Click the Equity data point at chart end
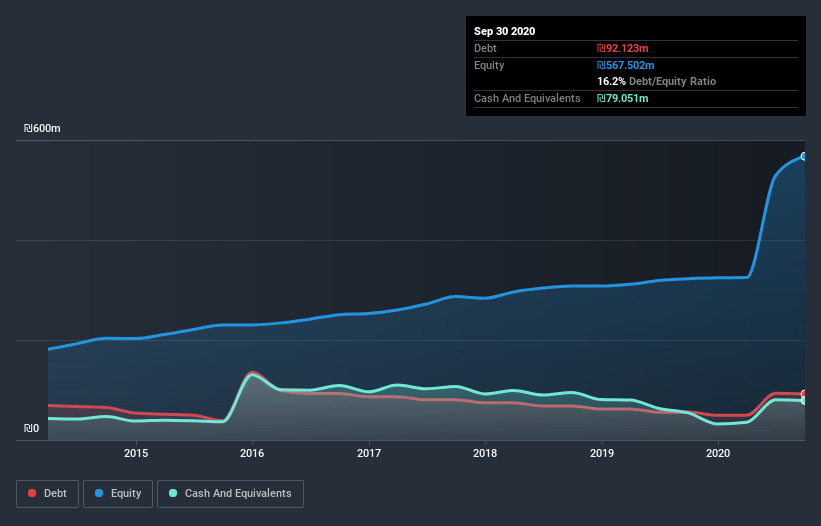821x526 pixels. click(804, 156)
